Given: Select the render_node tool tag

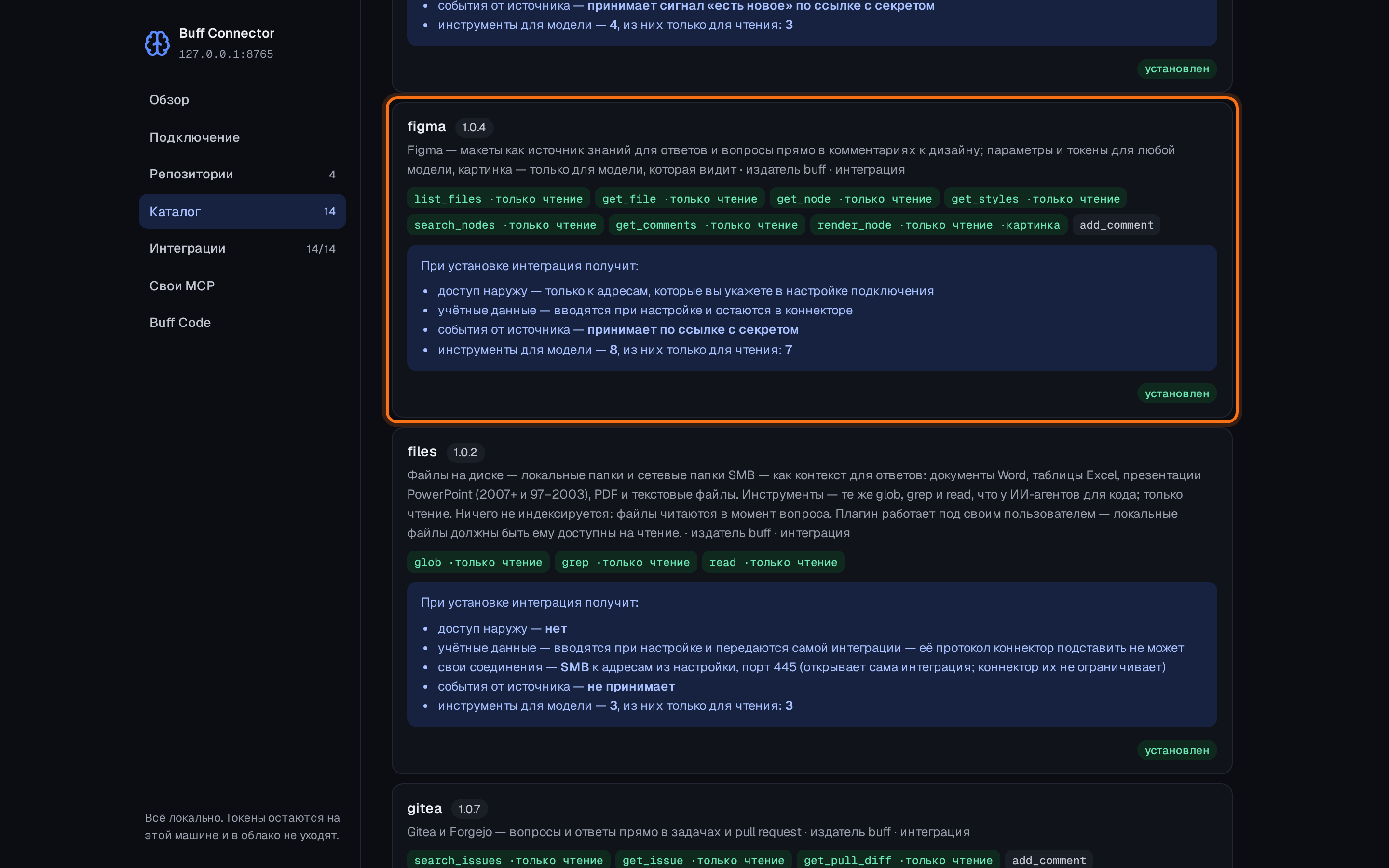Looking at the screenshot, I should click(x=939, y=225).
